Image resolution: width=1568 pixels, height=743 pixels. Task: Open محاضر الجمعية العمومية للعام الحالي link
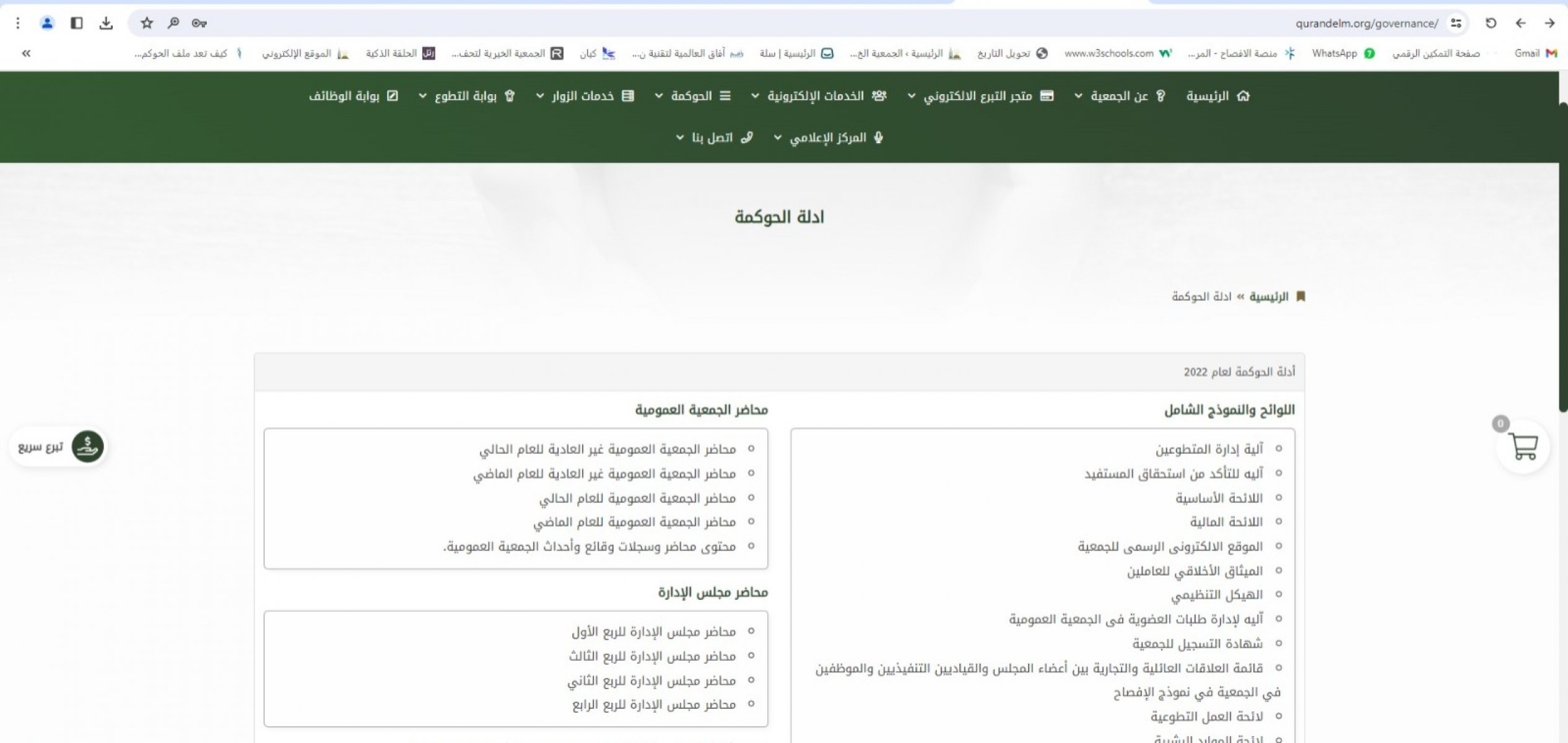(x=637, y=498)
